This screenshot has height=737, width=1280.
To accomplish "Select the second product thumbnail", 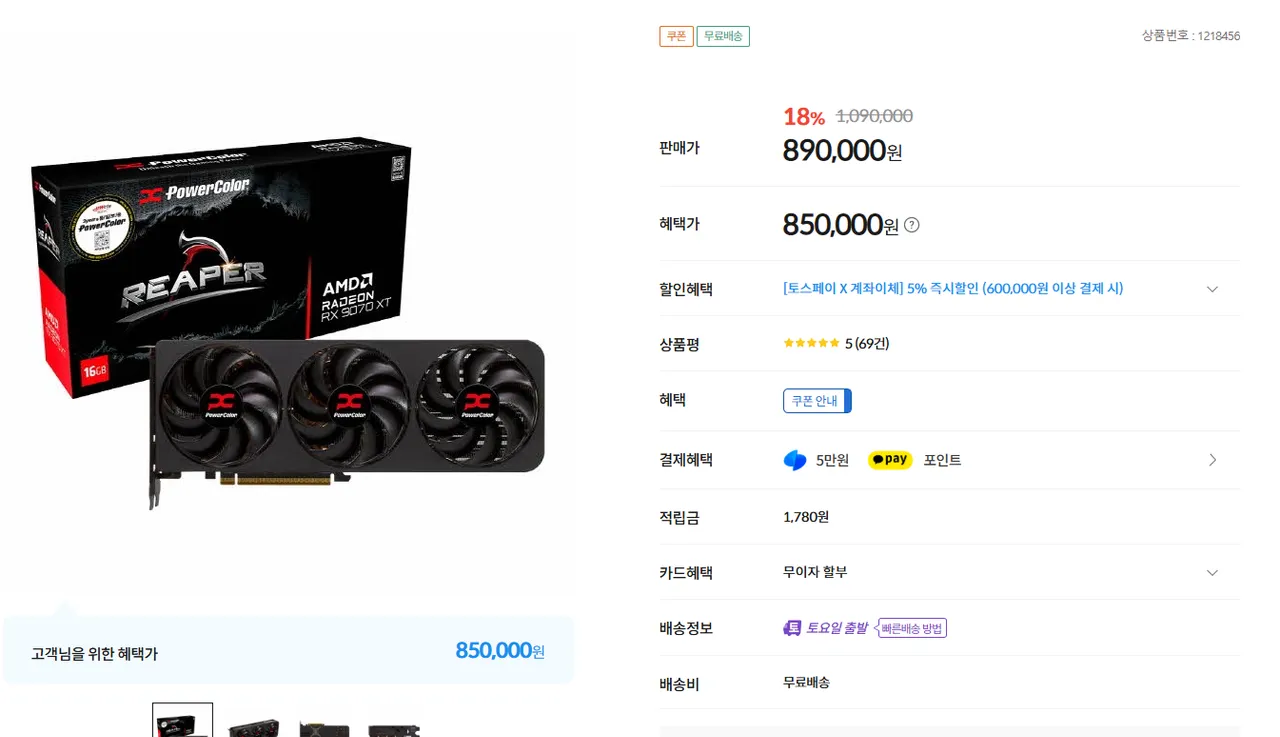I will point(253,724).
